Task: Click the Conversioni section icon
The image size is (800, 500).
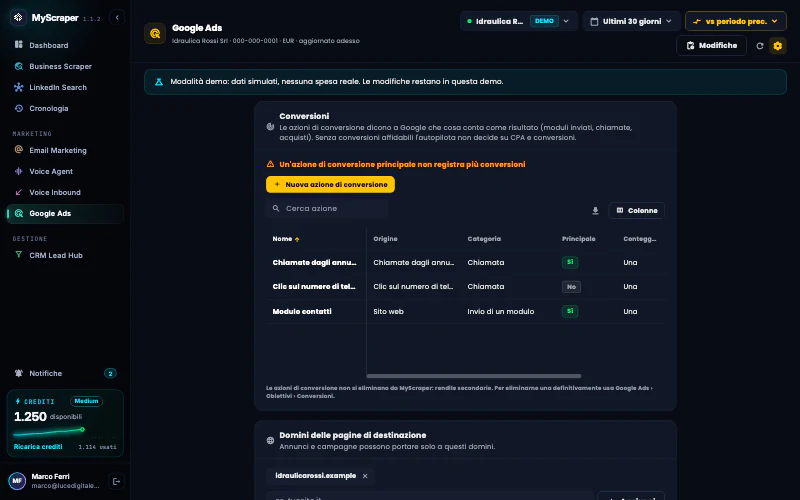Action: pos(270,127)
